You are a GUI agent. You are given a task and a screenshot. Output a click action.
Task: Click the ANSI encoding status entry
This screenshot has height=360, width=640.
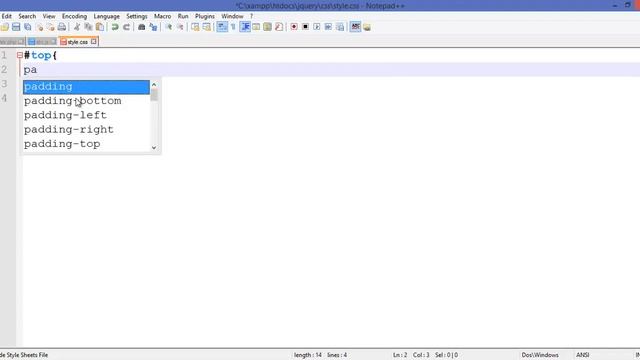click(x=582, y=355)
